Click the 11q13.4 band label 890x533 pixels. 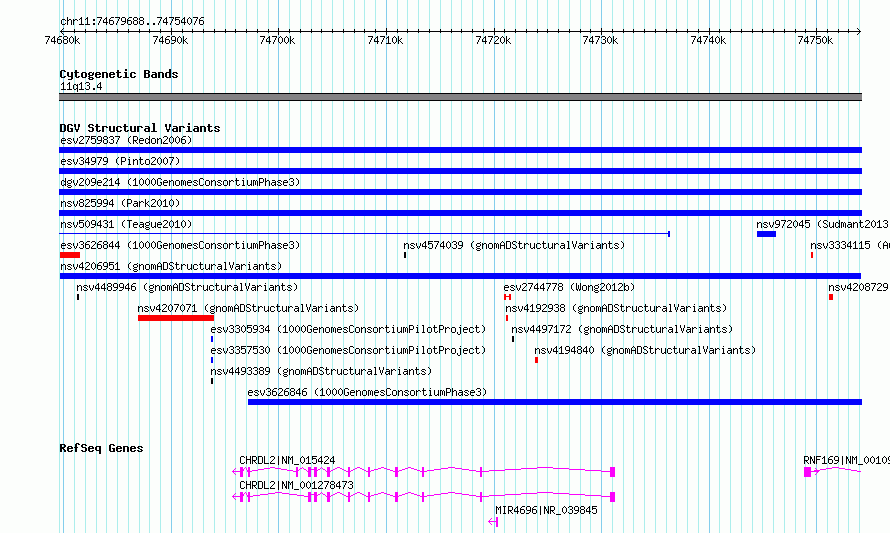81,86
